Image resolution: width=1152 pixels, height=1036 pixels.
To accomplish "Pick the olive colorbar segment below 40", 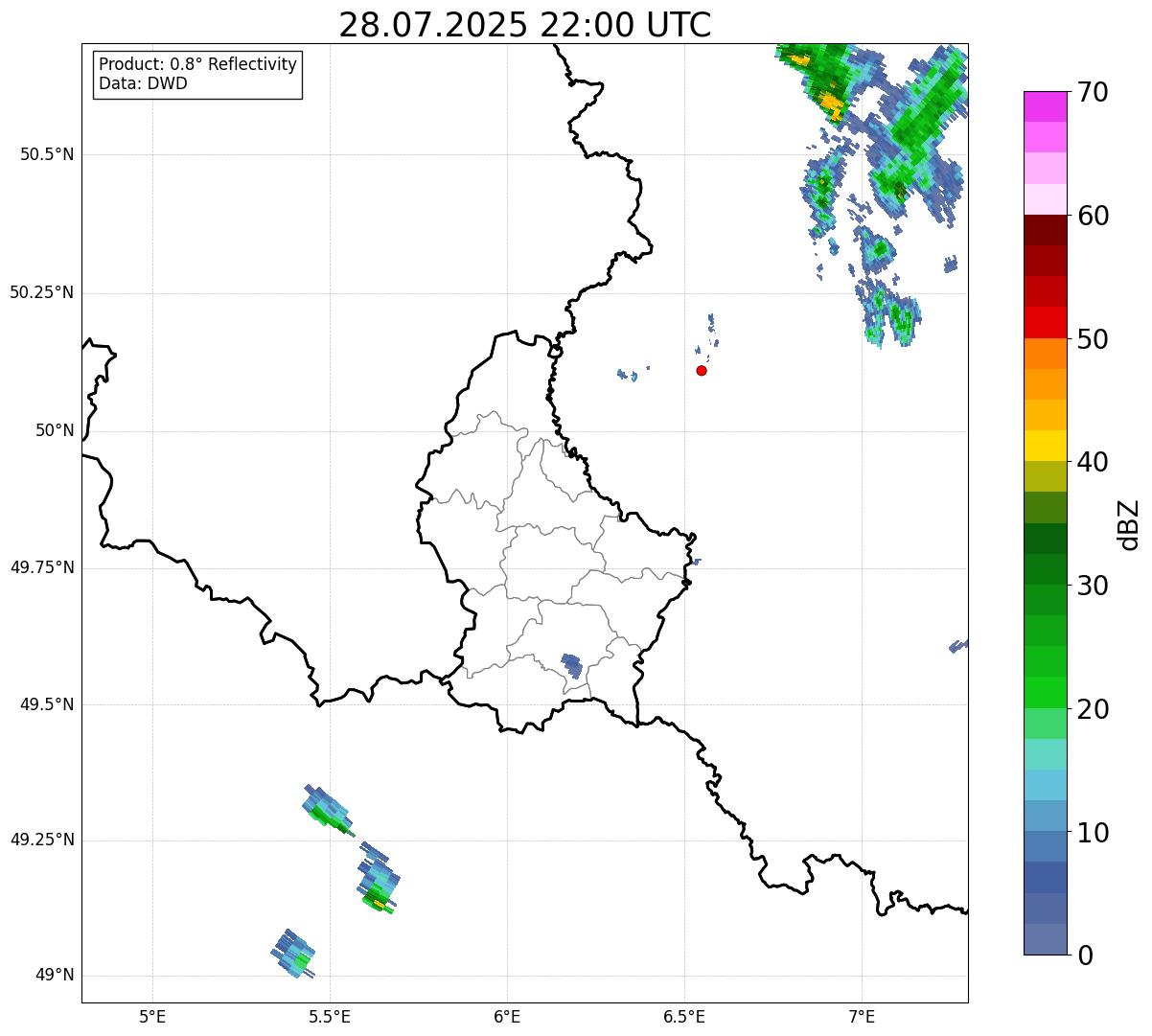I will click(x=1045, y=476).
